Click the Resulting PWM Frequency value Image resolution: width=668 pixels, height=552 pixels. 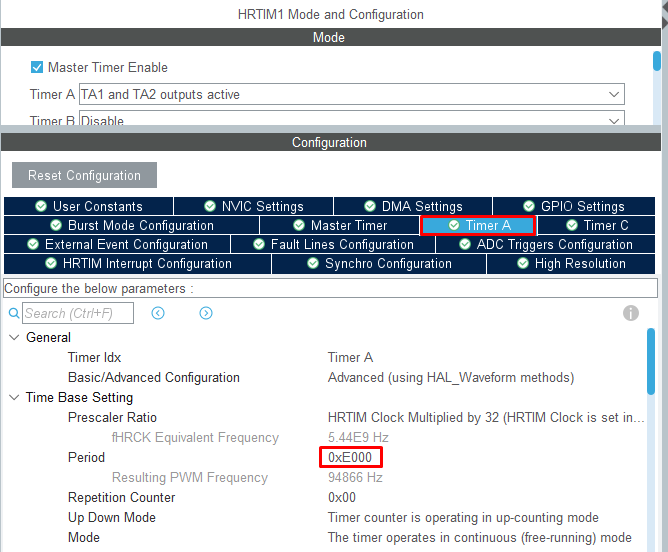click(355, 477)
